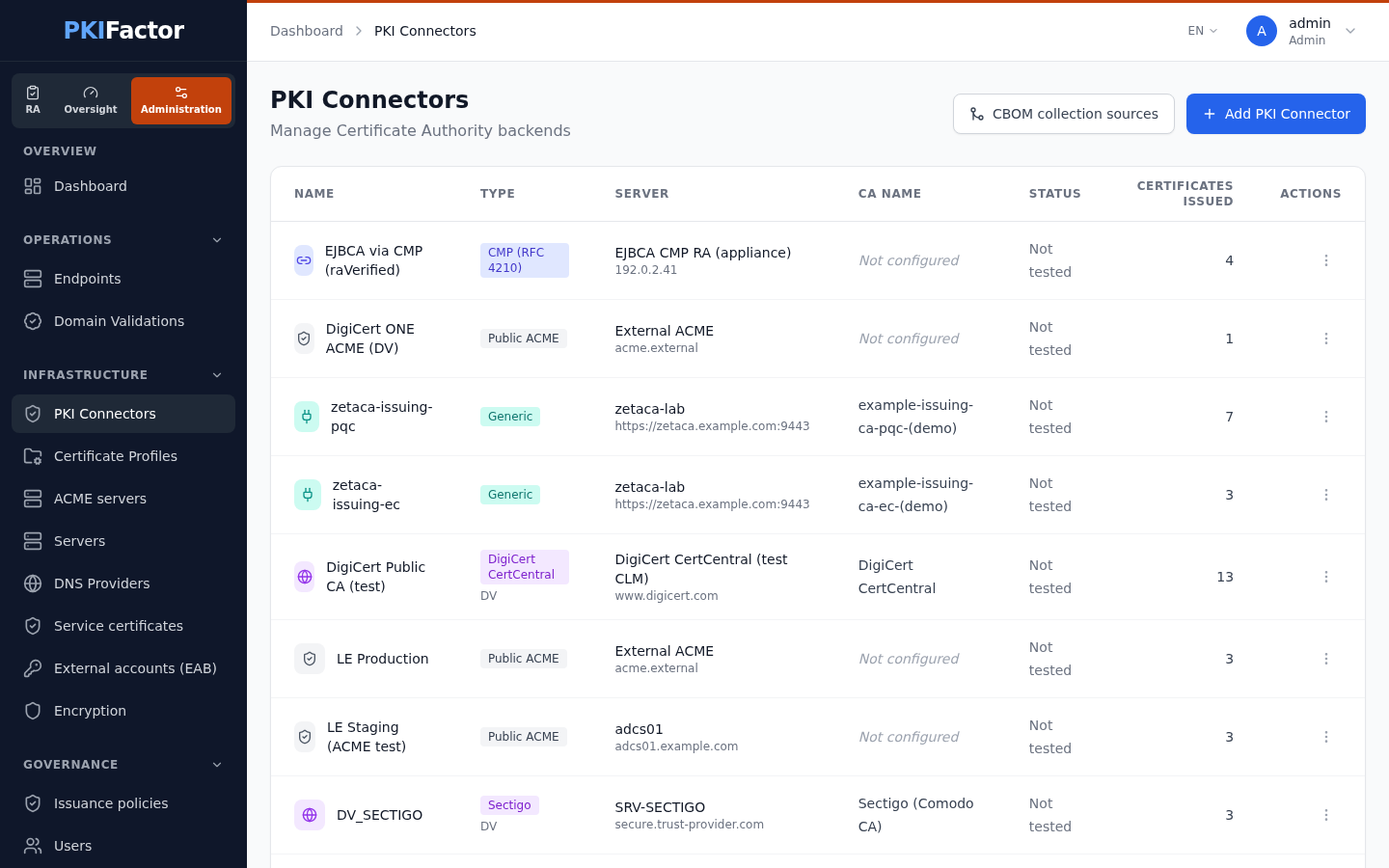Click the LE Staging shield icon
The height and width of the screenshot is (868, 1389).
point(305,737)
